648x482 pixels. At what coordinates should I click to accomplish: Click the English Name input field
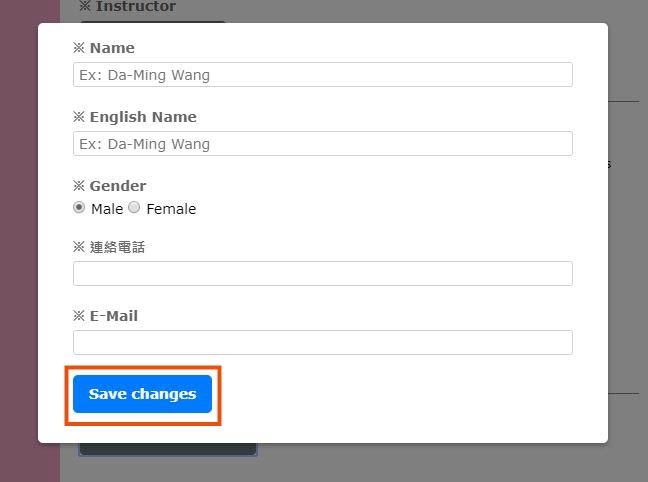pyautogui.click(x=322, y=144)
